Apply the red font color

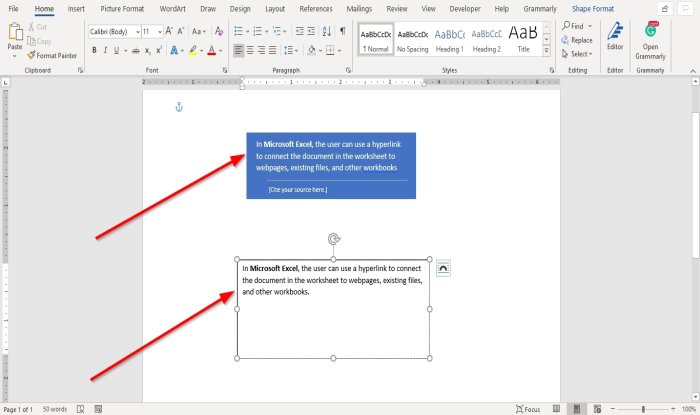[x=212, y=50]
